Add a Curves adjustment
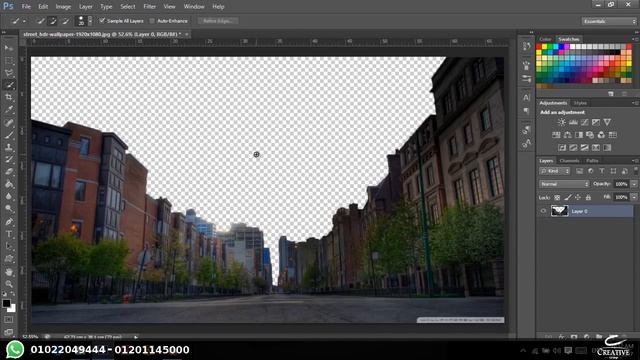This screenshot has width=640, height=360. [x=584, y=122]
